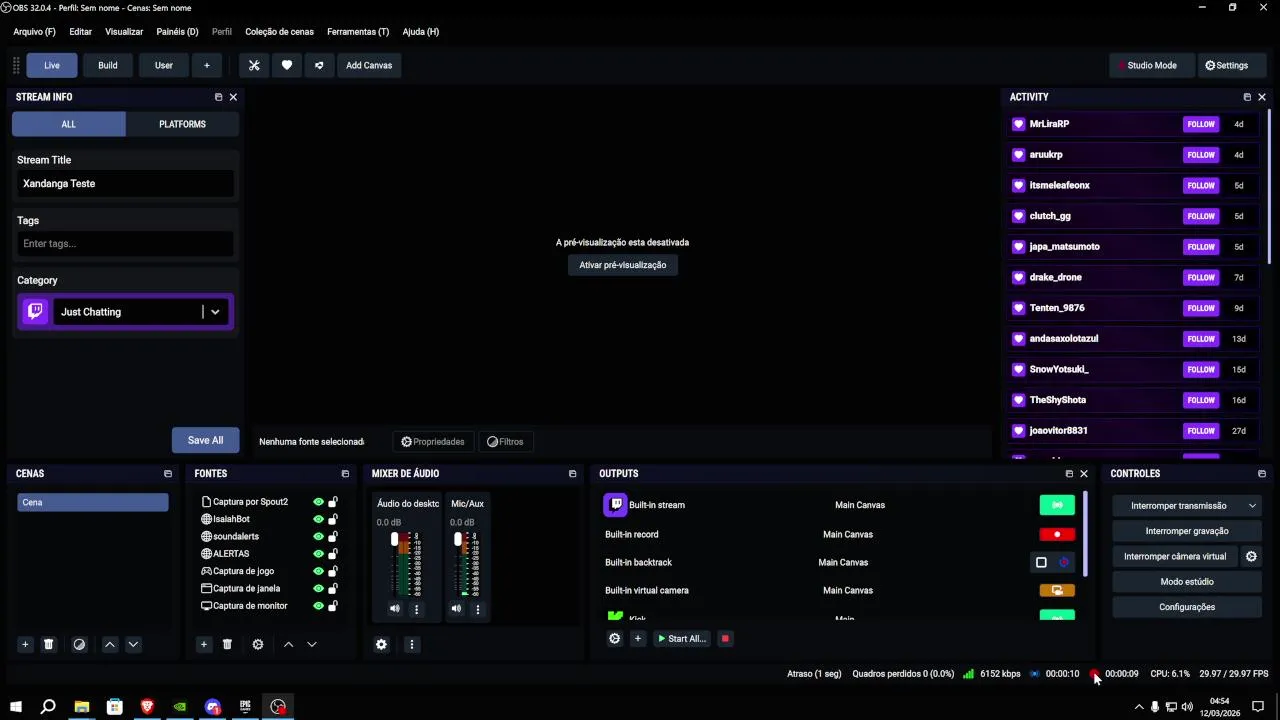Open the Ferramentas menu

point(358,32)
